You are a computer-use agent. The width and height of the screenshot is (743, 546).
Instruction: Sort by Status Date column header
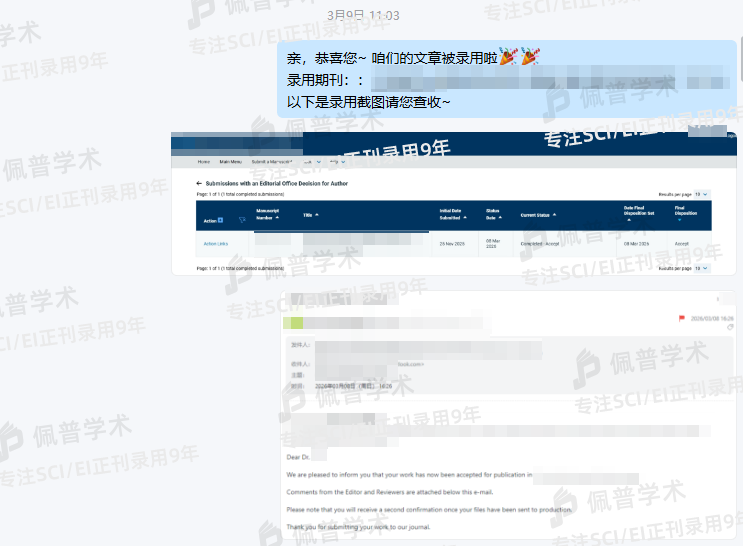(x=499, y=215)
